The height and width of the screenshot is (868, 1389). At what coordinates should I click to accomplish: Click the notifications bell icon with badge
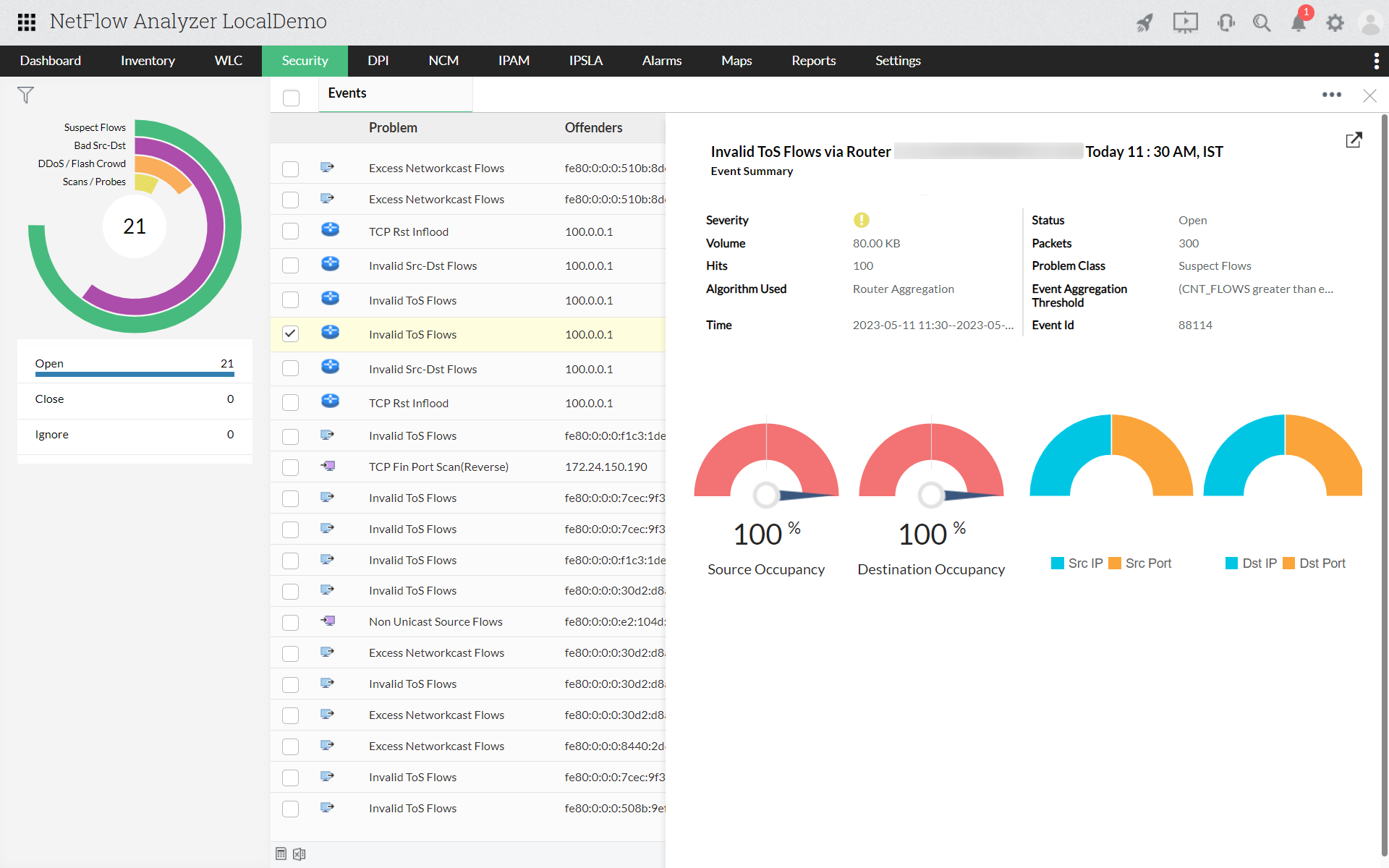(x=1298, y=22)
